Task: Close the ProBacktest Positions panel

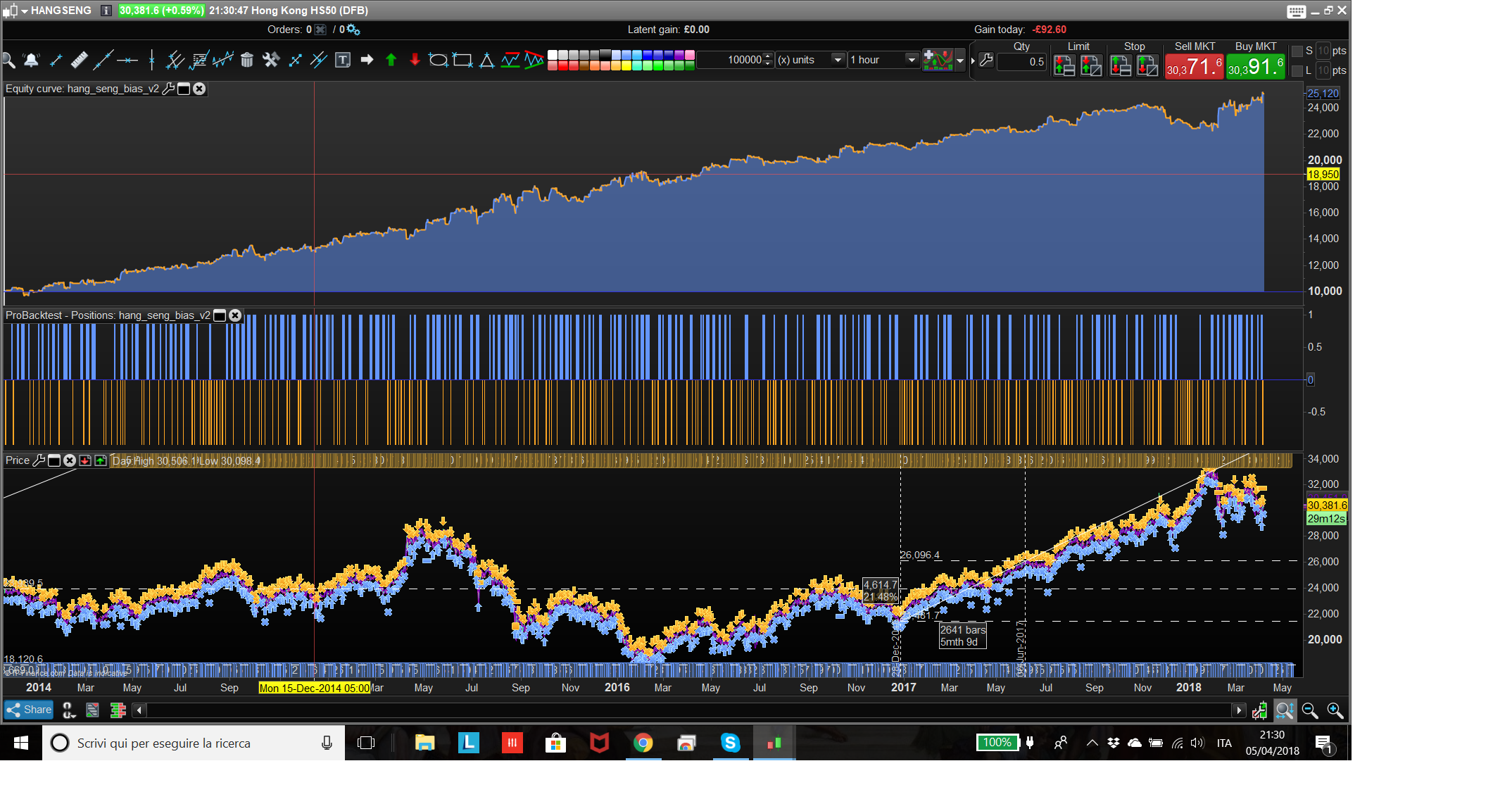Action: [236, 315]
